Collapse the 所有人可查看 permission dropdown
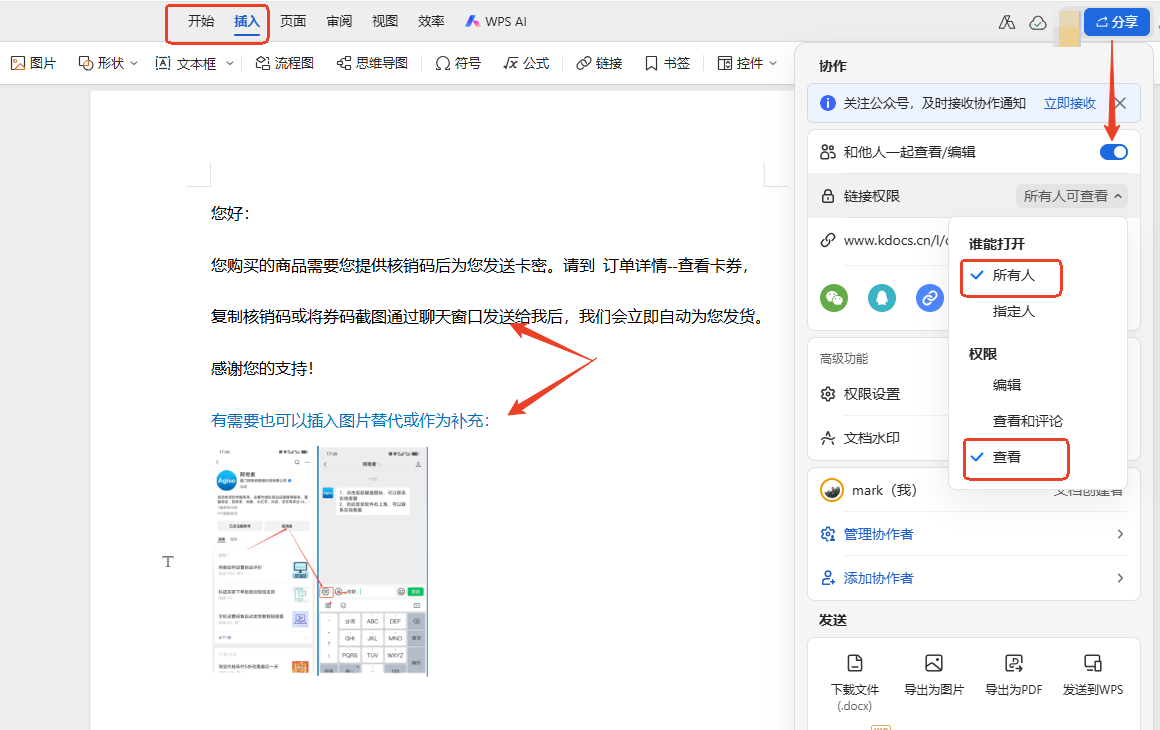This screenshot has width=1160, height=730. point(1072,196)
